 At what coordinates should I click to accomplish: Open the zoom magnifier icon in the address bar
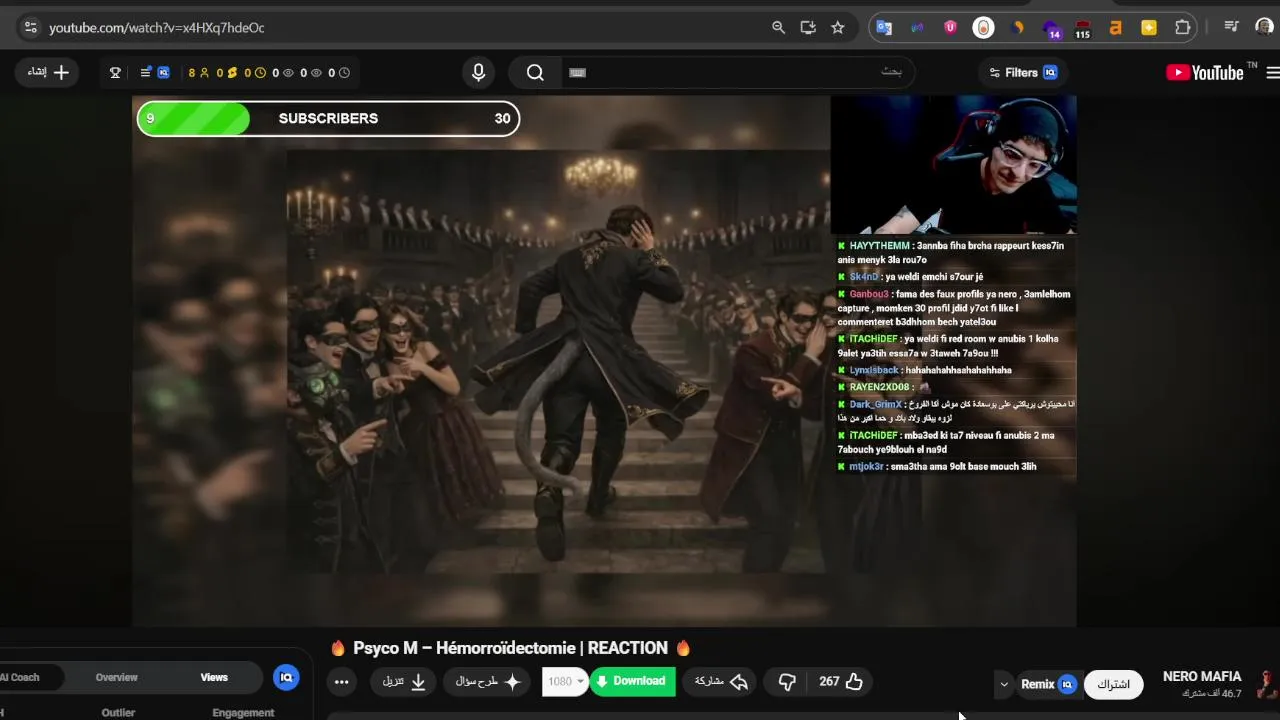[x=778, y=28]
